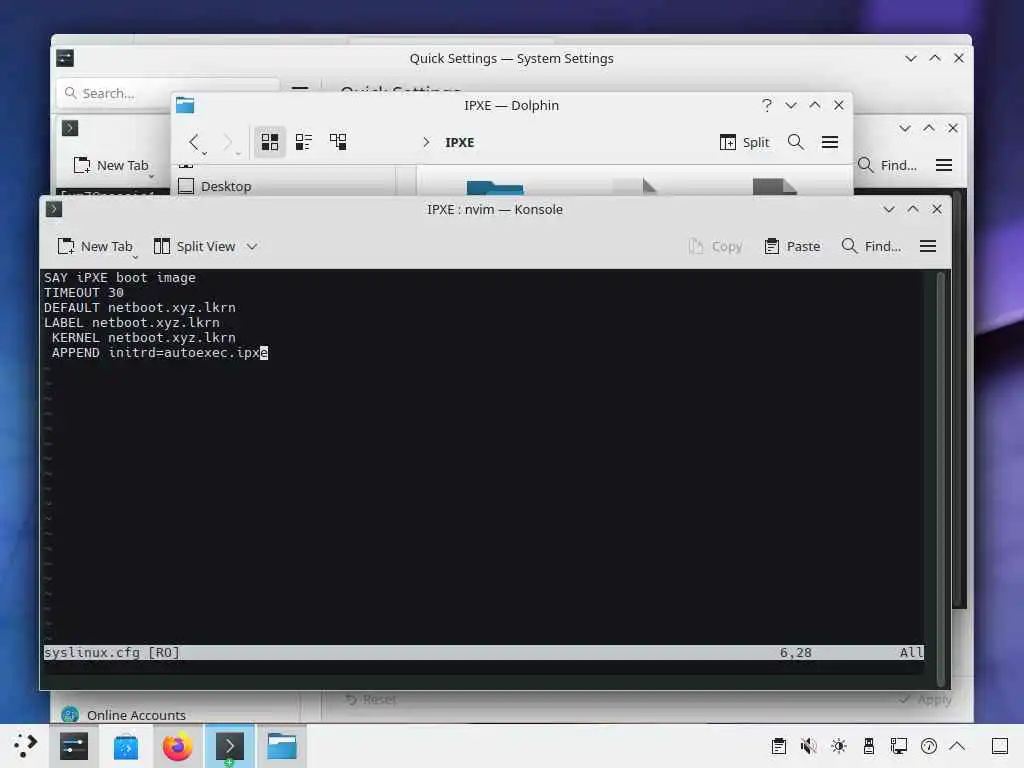This screenshot has height=768, width=1024.
Task: Expand breadcrumb arrow before IPXE
Action: click(x=426, y=142)
